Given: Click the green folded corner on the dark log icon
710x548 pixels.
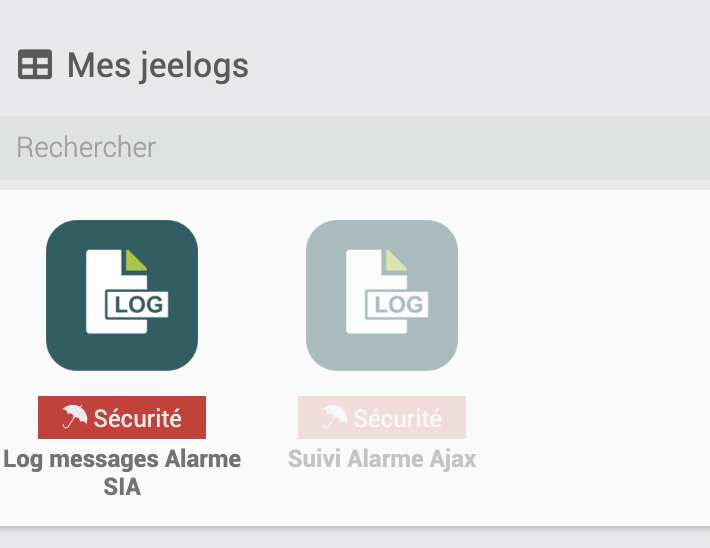Looking at the screenshot, I should [136, 260].
